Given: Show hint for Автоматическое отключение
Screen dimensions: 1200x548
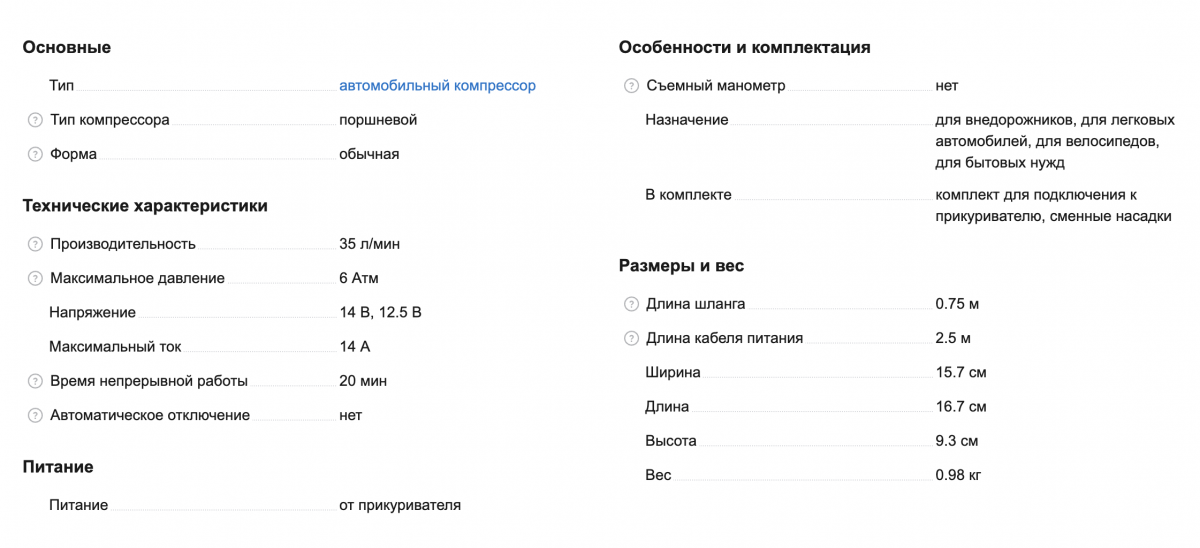Looking at the screenshot, I should click(35, 415).
